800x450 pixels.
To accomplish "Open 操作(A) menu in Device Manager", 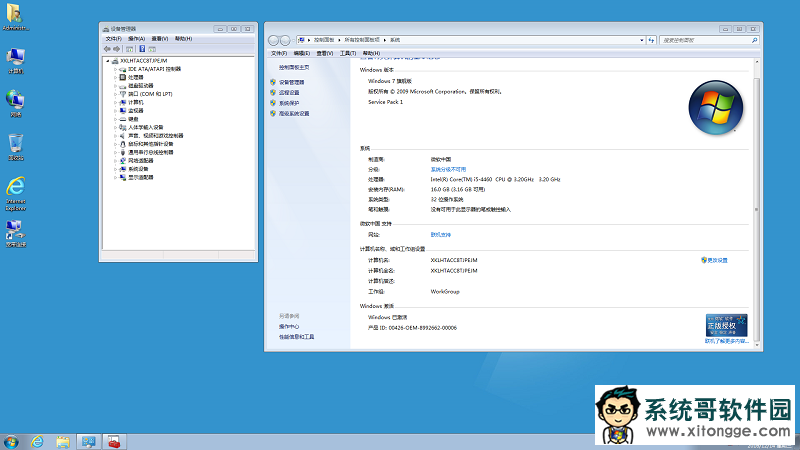I will pos(136,39).
